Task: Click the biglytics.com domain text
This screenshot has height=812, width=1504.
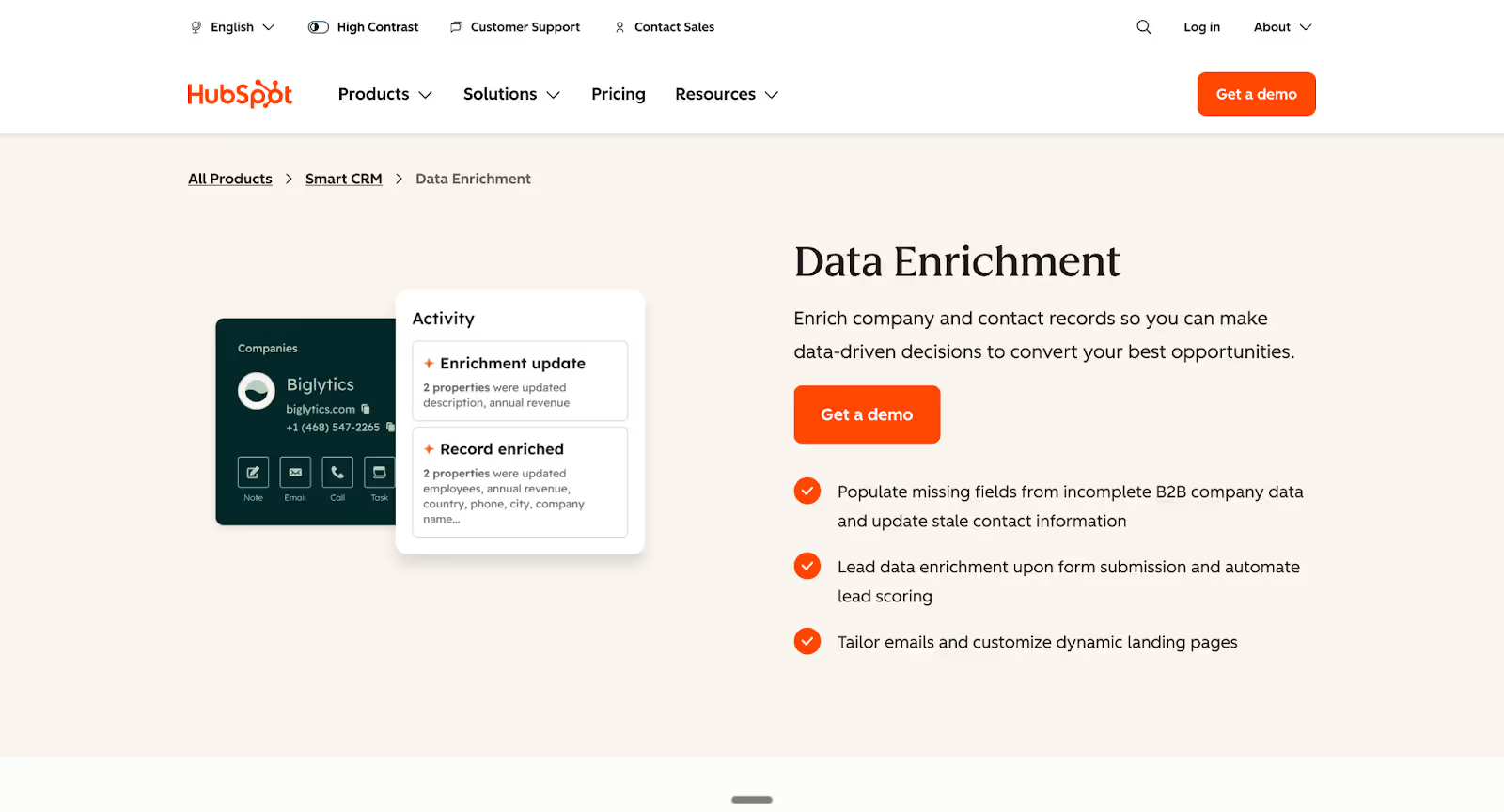Action: click(x=321, y=409)
